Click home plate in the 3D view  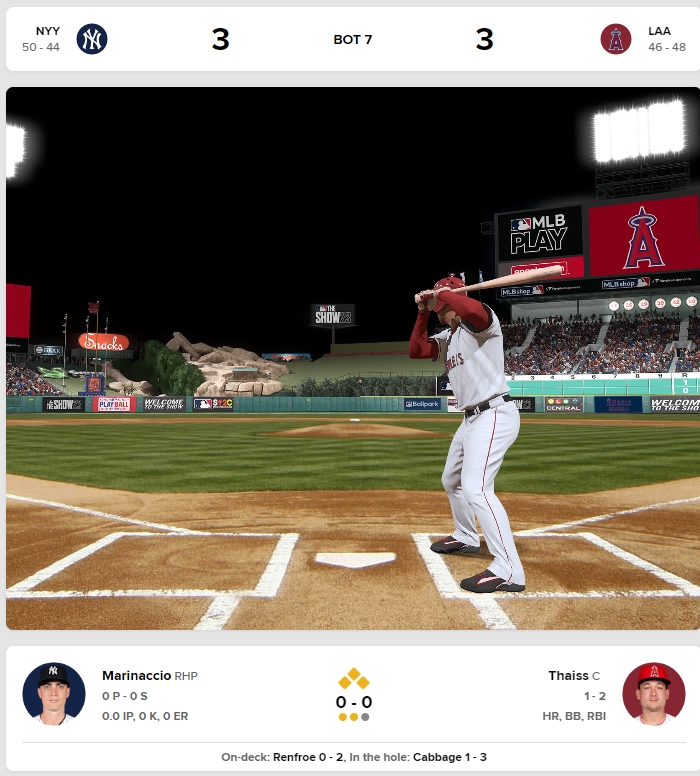[355, 559]
